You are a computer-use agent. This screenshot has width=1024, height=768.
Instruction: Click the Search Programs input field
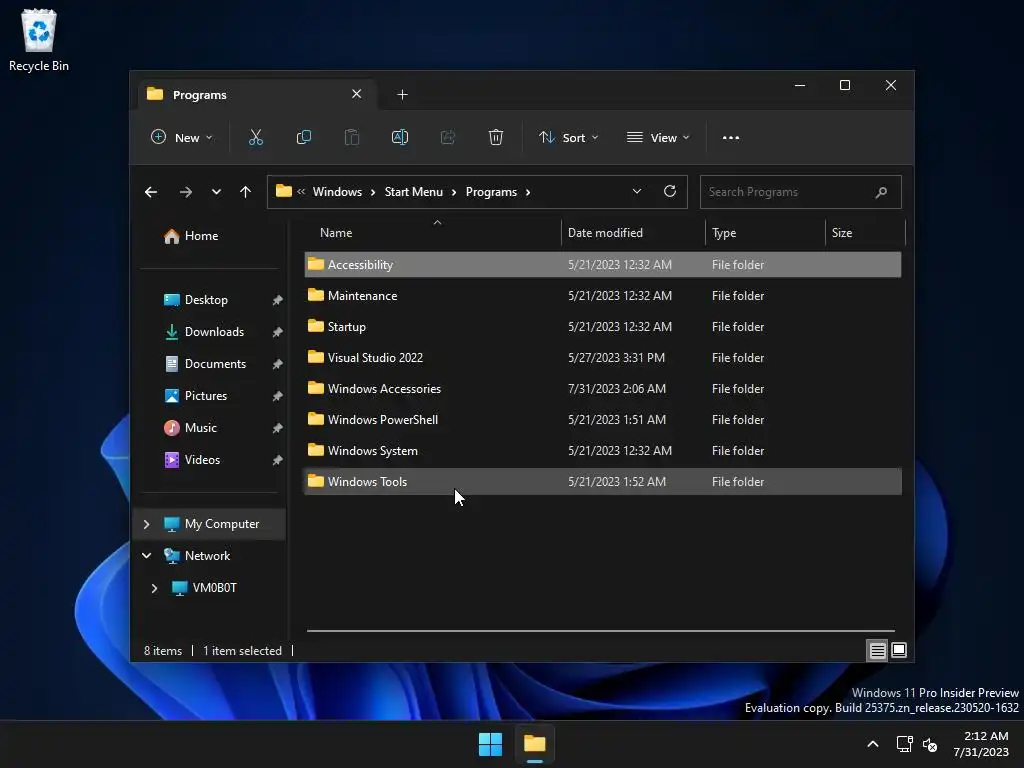pos(801,192)
